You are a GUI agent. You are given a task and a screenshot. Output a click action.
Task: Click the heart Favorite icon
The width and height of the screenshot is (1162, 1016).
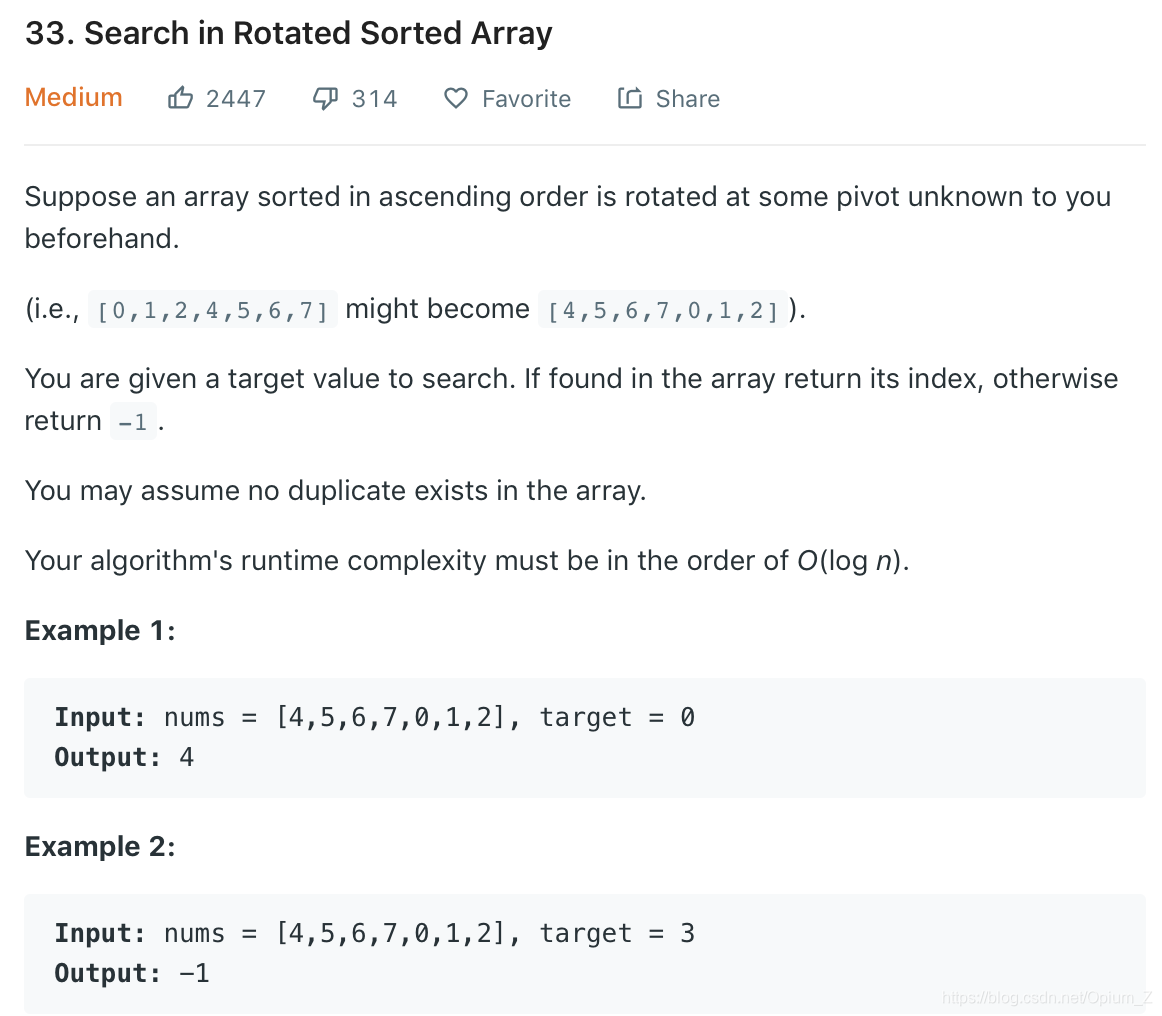456,98
